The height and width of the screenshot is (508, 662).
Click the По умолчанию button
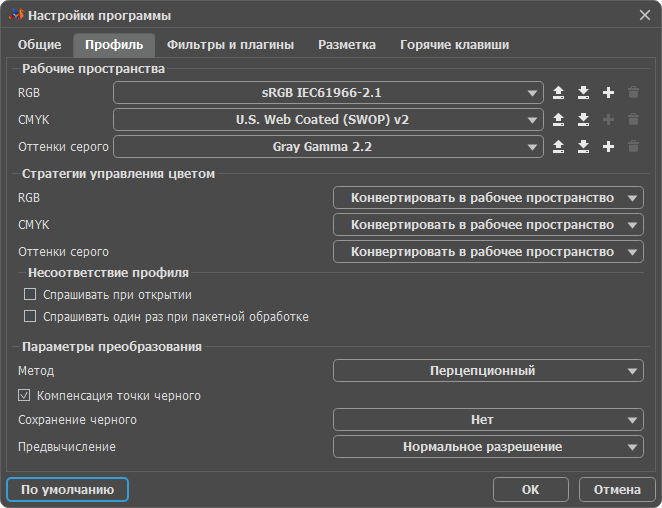[x=68, y=489]
